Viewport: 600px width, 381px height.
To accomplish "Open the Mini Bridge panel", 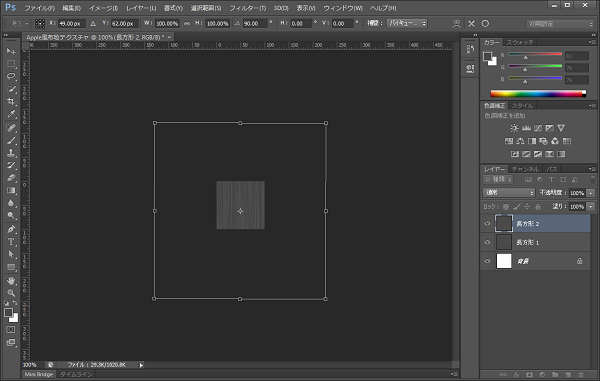I will coord(39,374).
